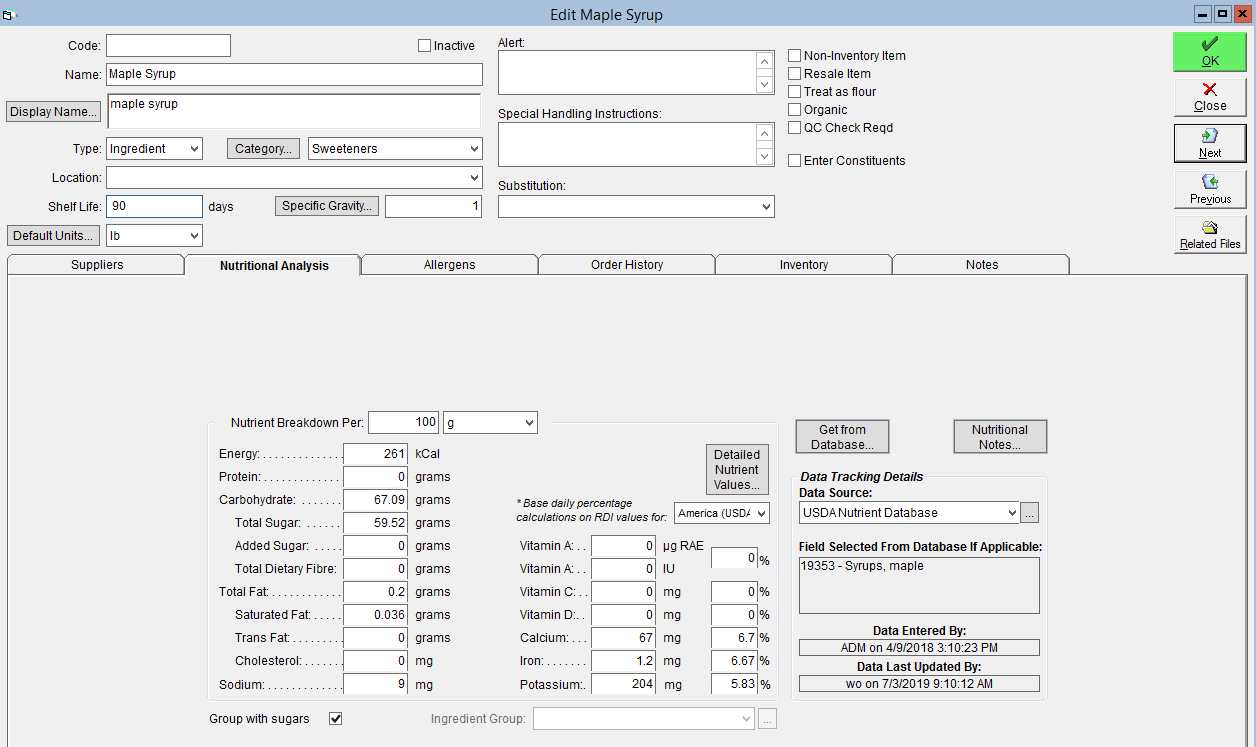Click the Sodium mg value field

376,685
